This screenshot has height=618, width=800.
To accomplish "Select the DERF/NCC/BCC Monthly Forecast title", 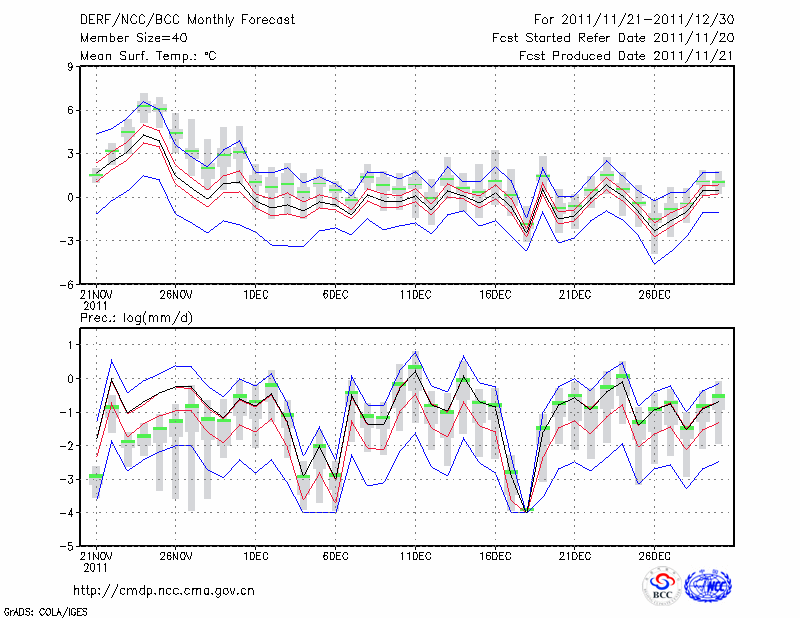I will 187,19.
